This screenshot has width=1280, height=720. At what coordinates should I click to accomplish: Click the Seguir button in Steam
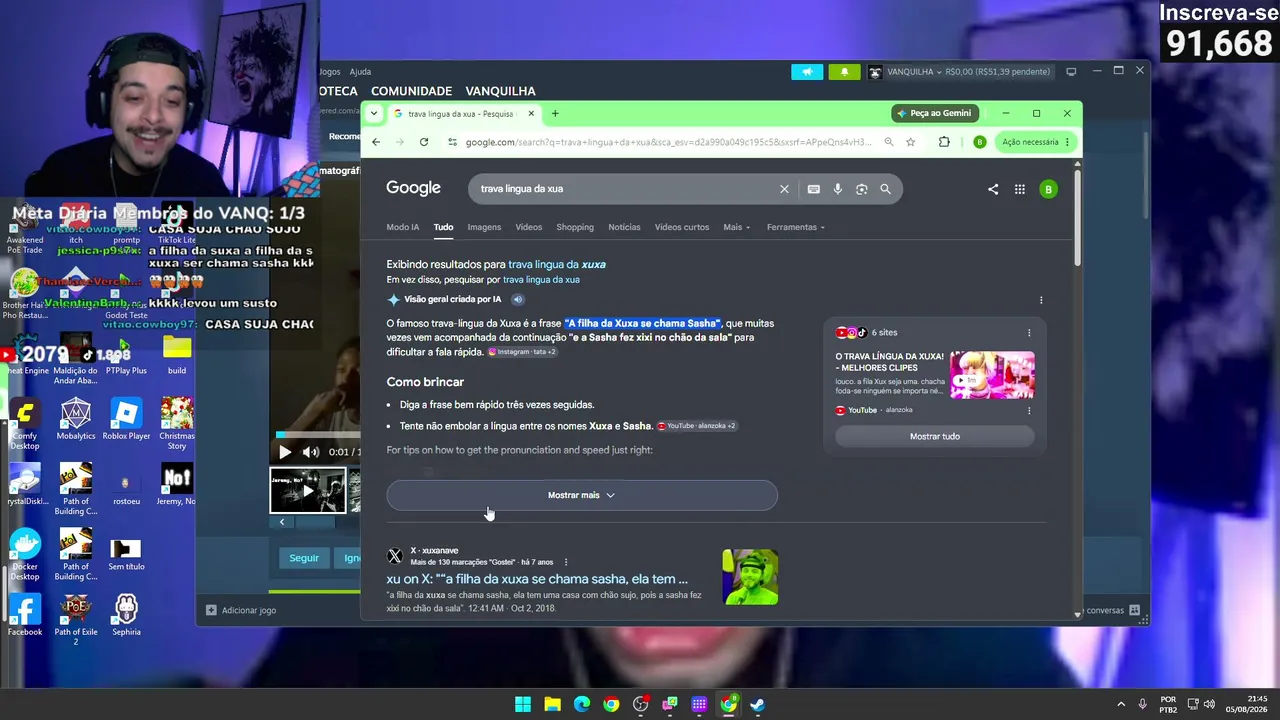click(x=304, y=558)
